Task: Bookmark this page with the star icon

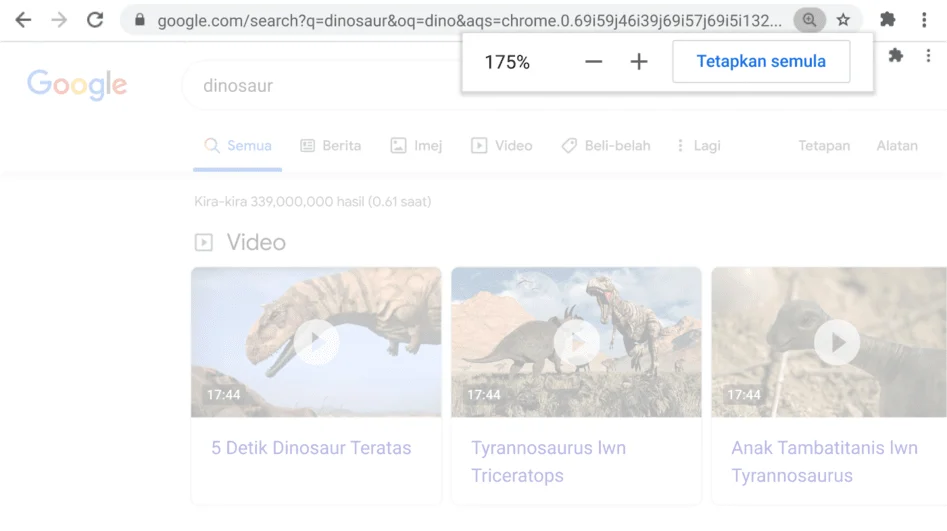Action: [x=843, y=20]
